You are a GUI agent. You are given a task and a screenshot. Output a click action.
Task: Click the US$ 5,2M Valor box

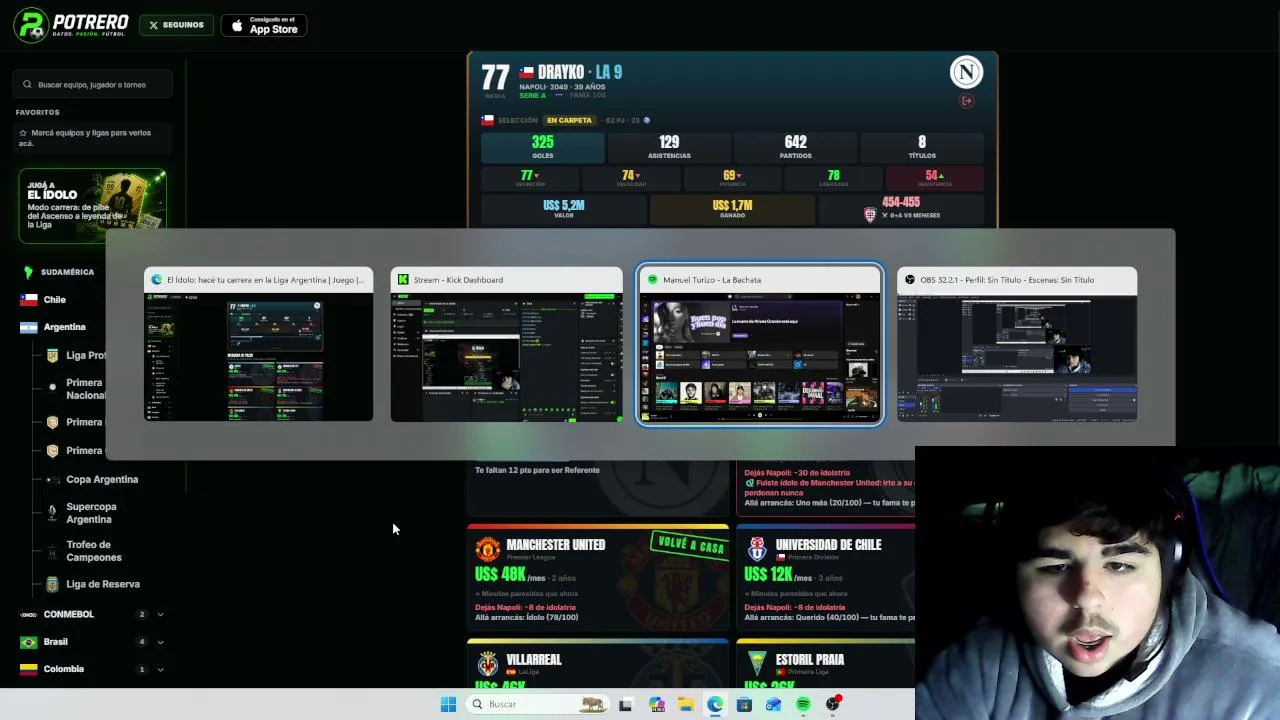[x=564, y=209]
